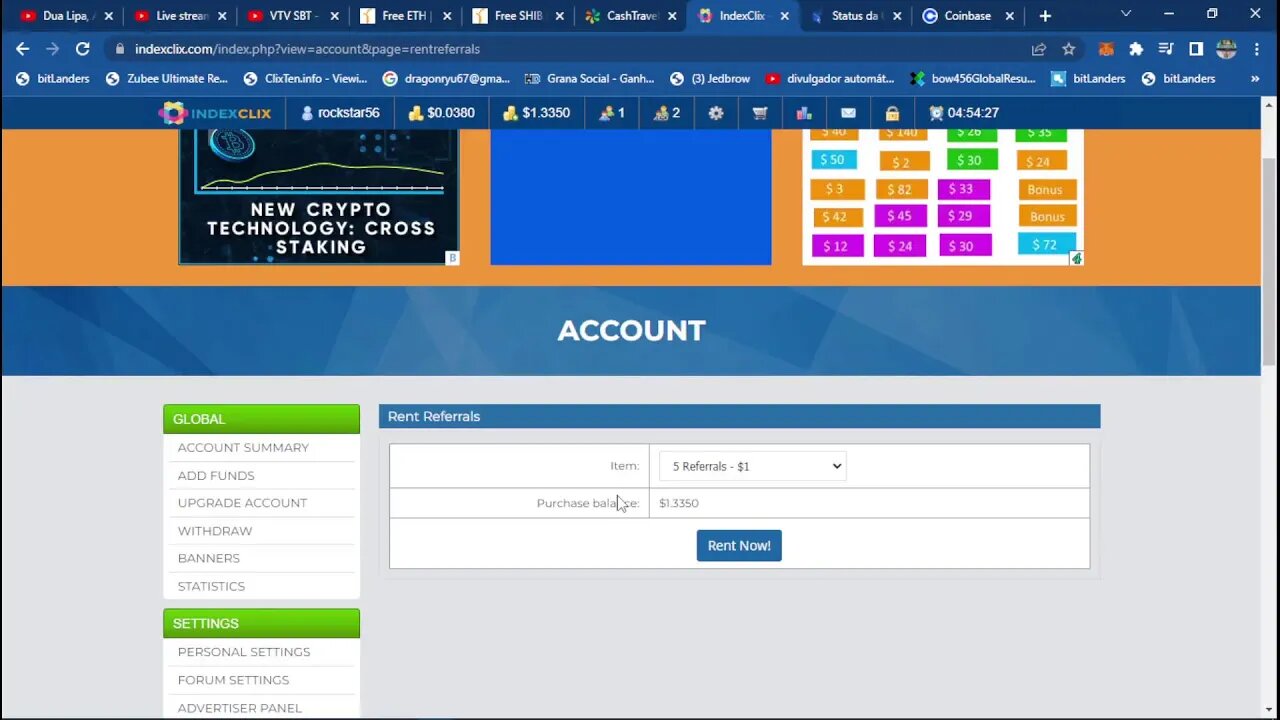
Task: Open the Grana Social bookmark
Action: 589,78
